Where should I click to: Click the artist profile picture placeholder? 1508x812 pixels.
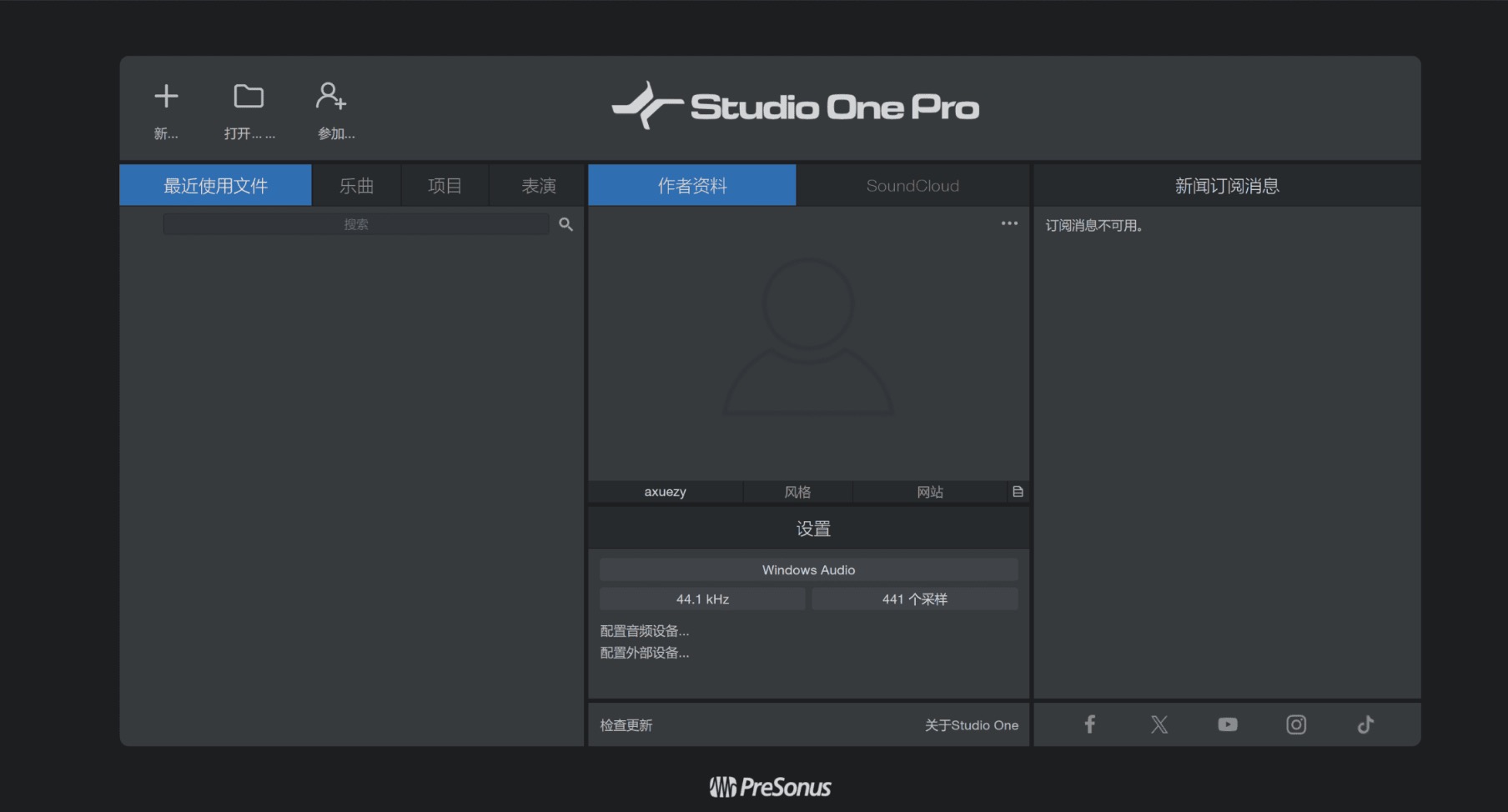(808, 338)
